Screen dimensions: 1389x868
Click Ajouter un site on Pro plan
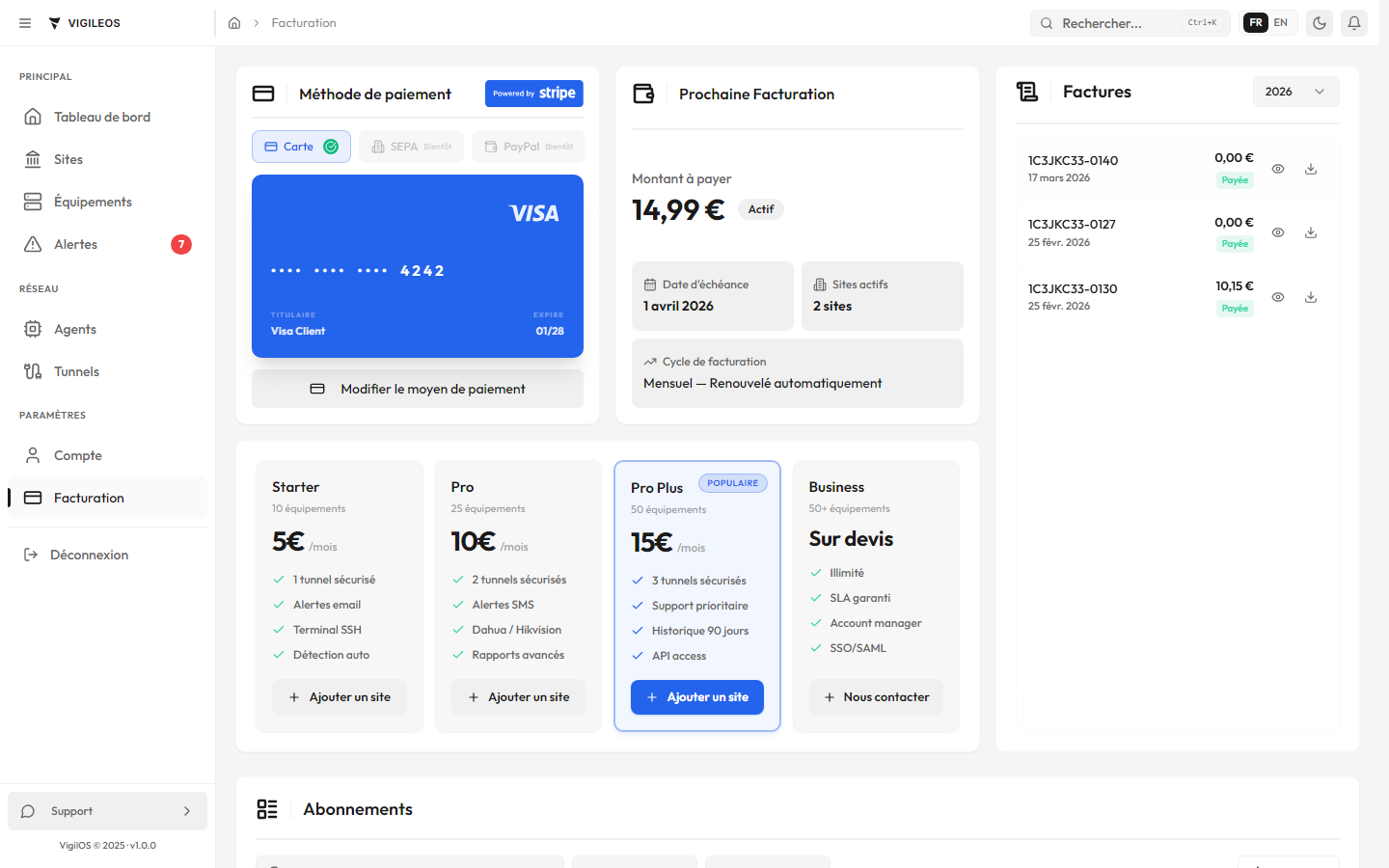pos(519,697)
